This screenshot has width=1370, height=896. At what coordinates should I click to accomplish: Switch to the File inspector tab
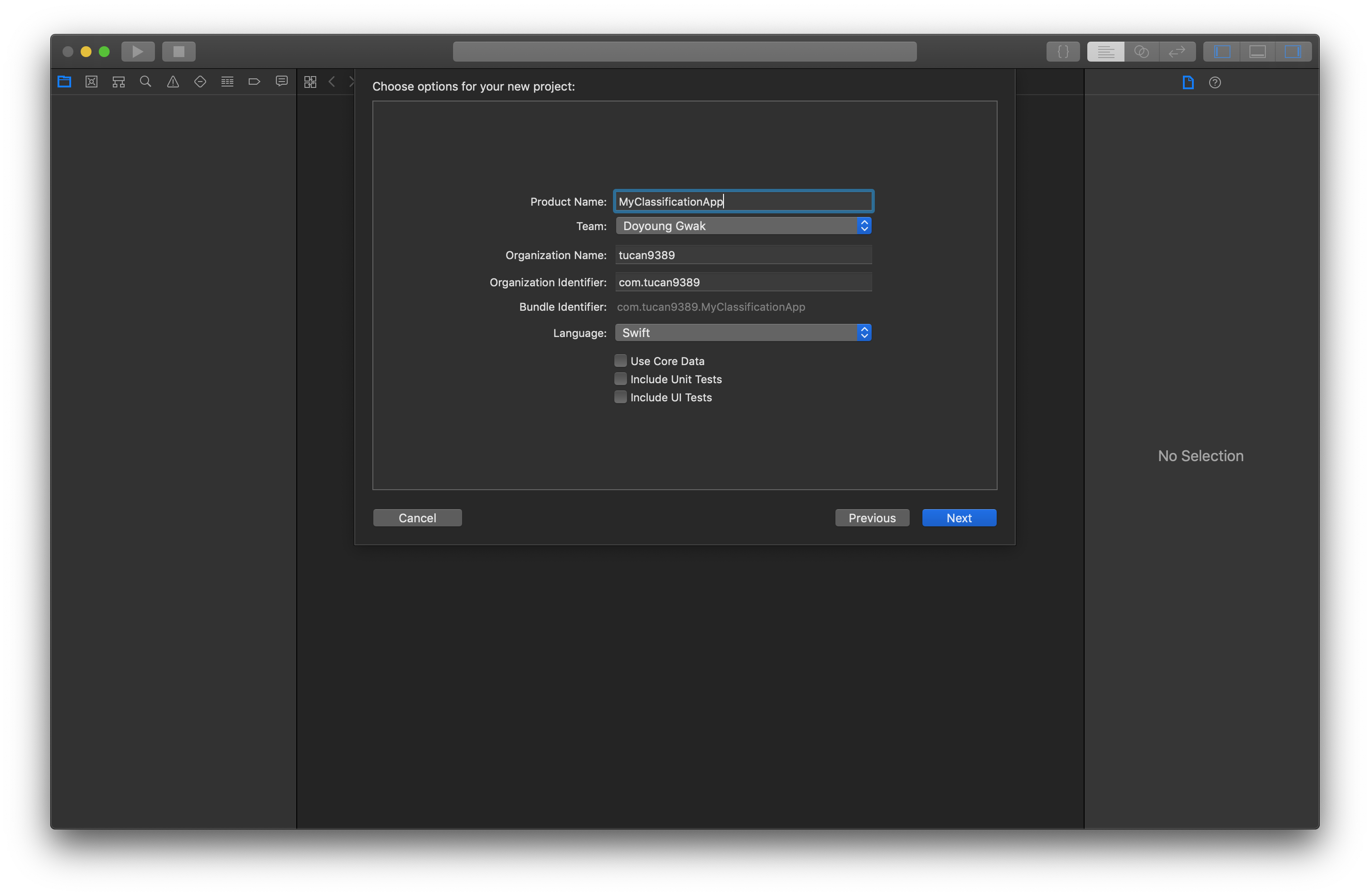pos(1187,82)
